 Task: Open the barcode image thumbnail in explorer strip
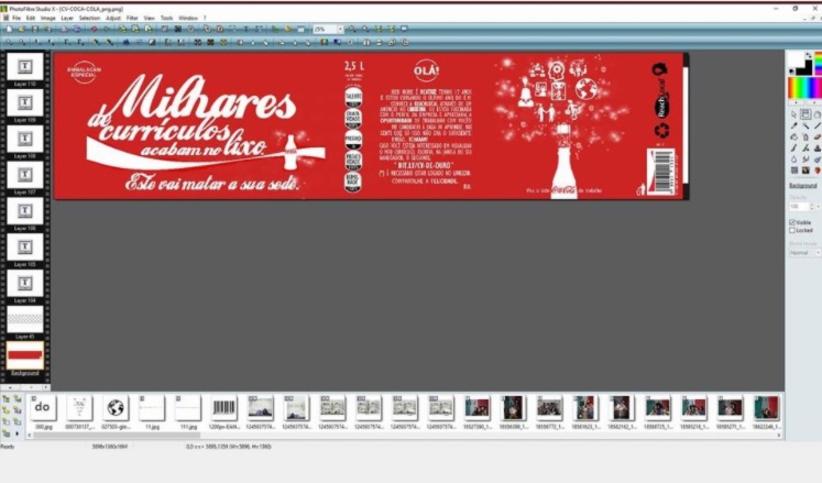click(x=223, y=407)
